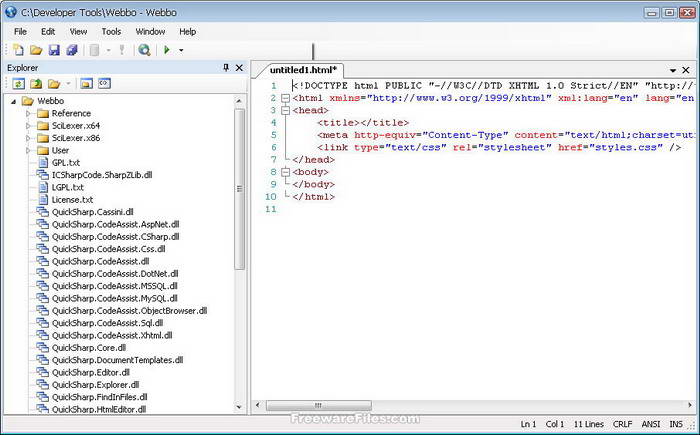Viewport: 700px width, 435px height.
Task: Select License.txt in the Explorer tree
Action: pyautogui.click(x=72, y=199)
